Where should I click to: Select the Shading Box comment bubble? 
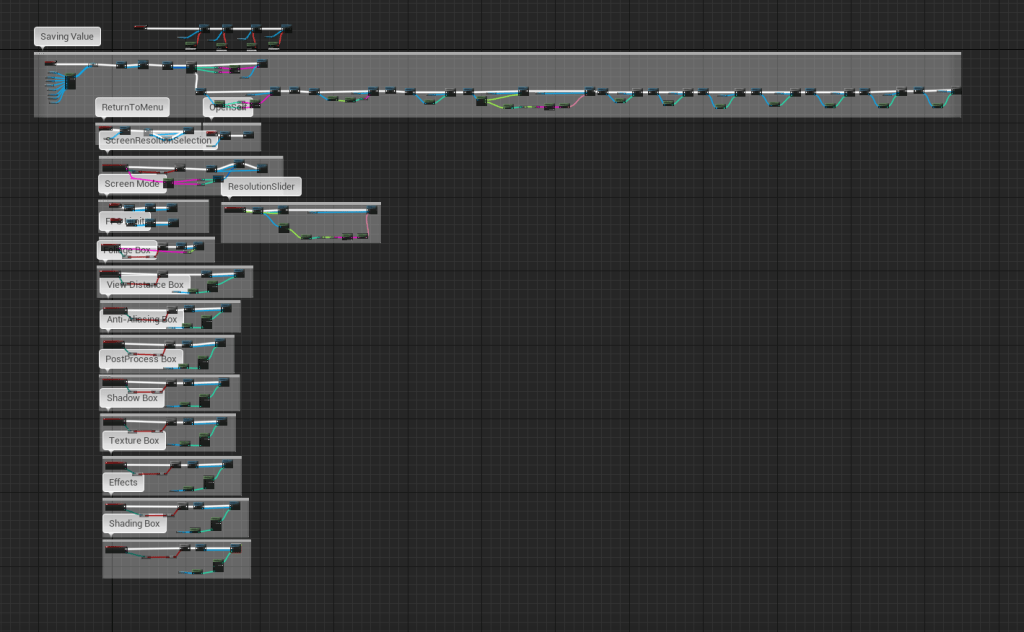point(134,523)
